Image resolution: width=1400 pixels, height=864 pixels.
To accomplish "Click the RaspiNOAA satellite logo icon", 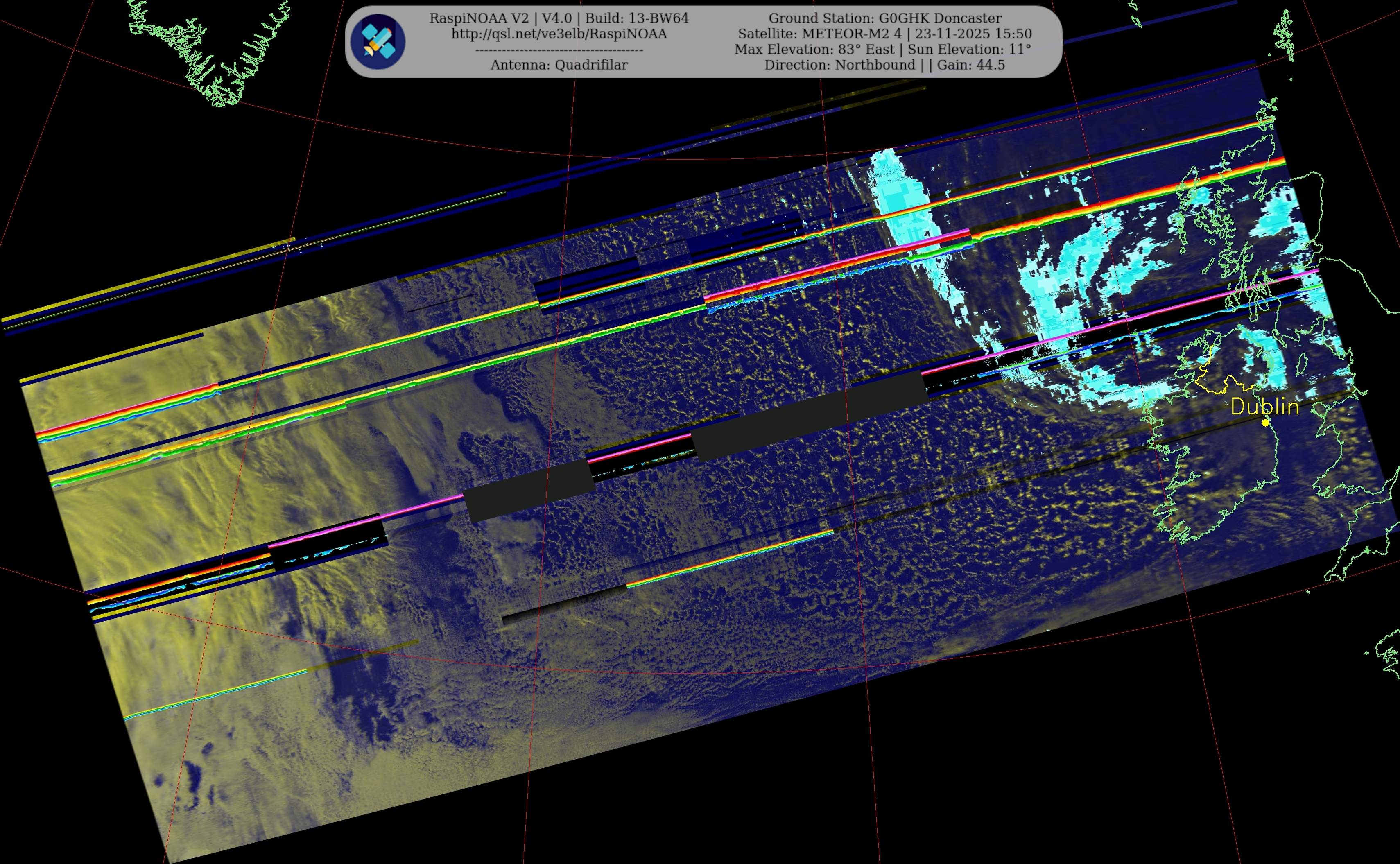I will coord(378,42).
